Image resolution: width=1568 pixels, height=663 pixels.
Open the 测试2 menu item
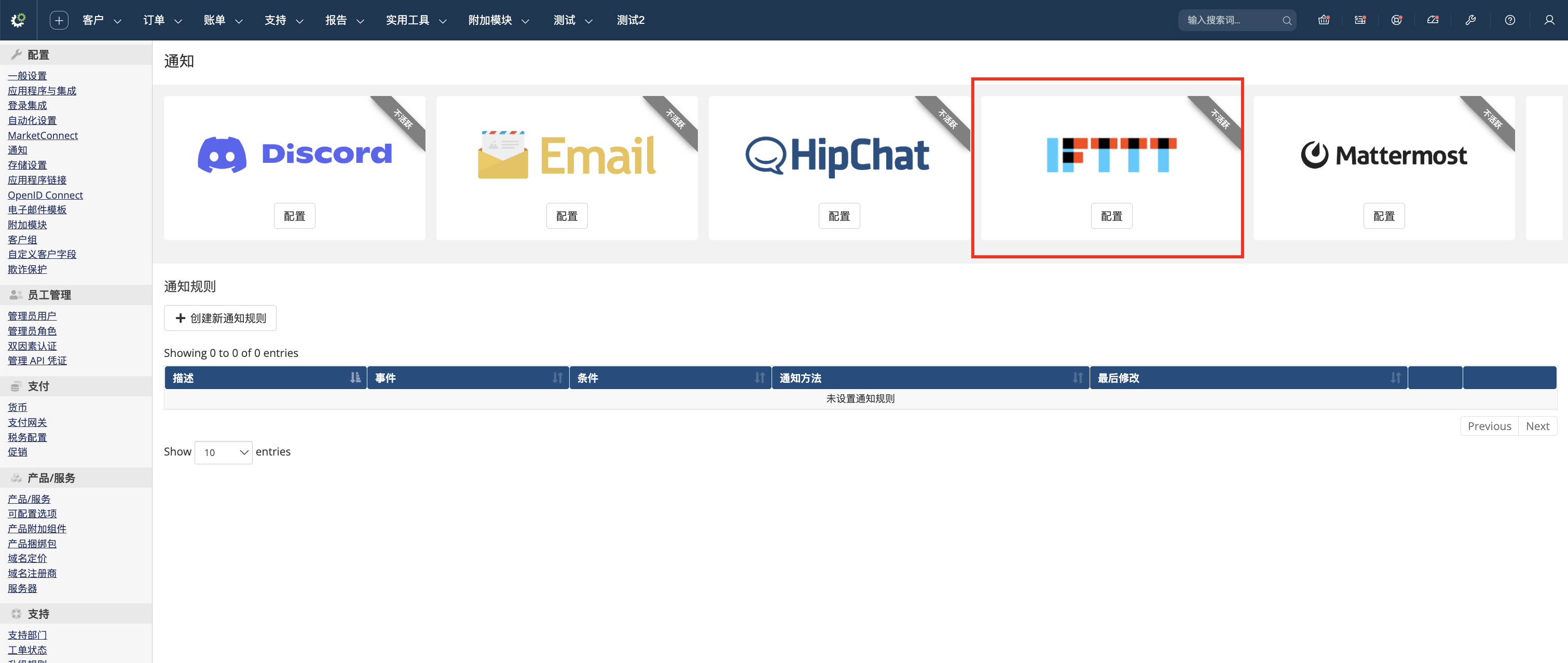(630, 20)
